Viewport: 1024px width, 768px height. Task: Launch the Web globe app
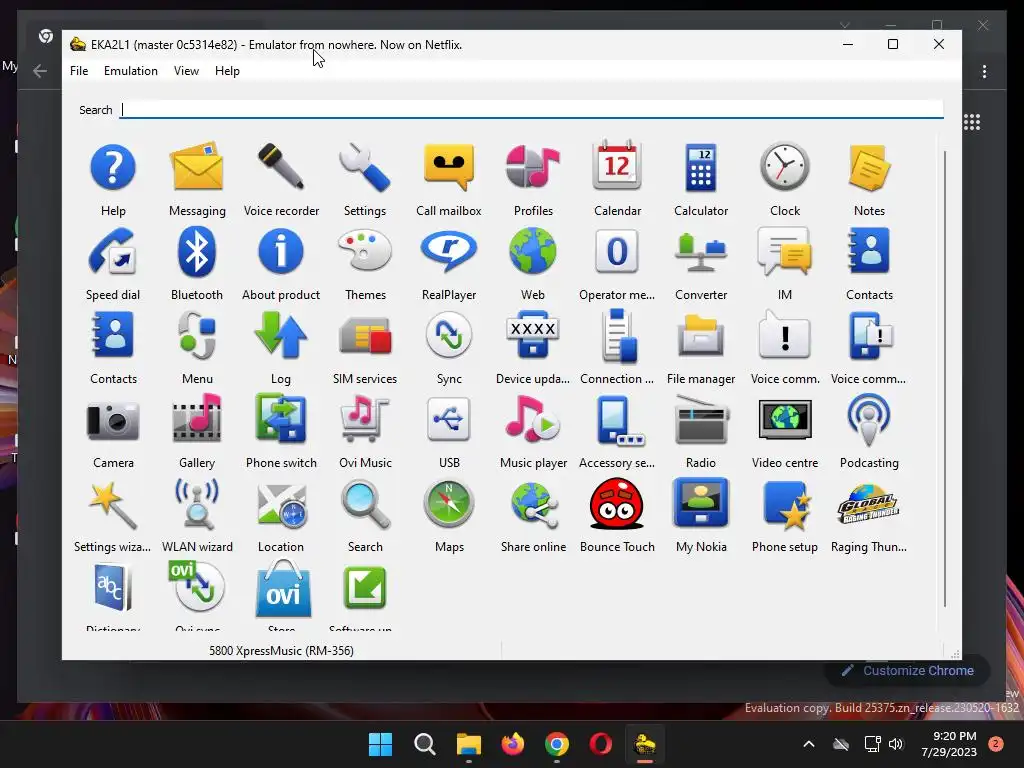[533, 251]
